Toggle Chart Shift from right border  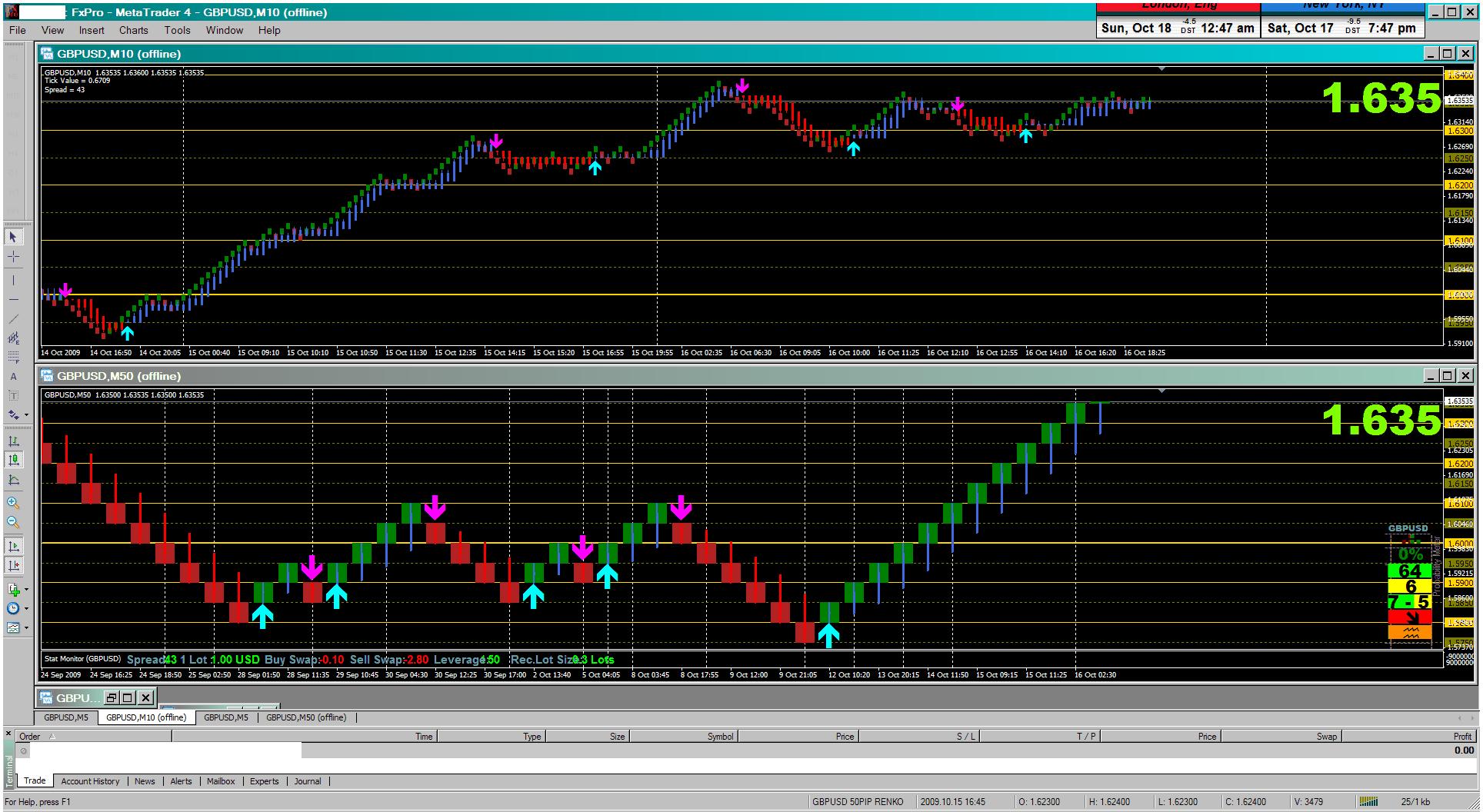13,566
